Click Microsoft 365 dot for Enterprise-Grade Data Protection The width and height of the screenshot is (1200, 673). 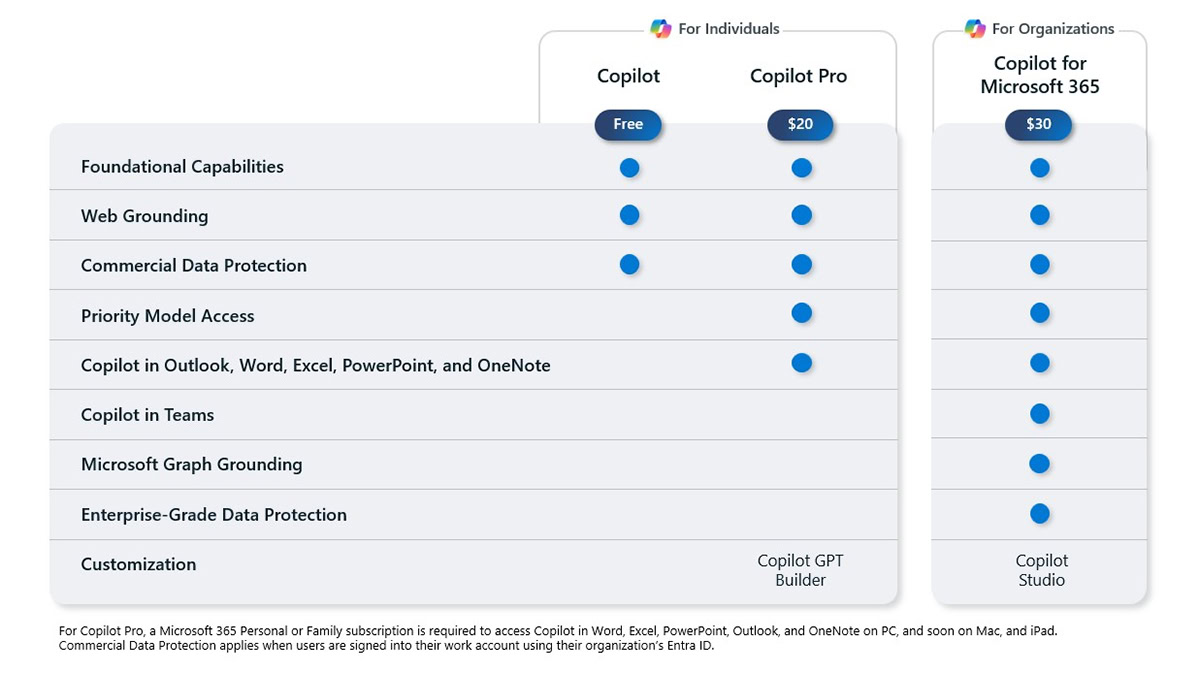1040,514
